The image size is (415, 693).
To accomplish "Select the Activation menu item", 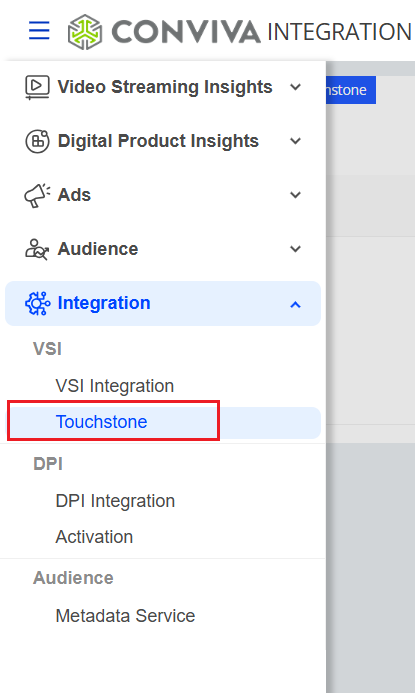I will point(94,537).
